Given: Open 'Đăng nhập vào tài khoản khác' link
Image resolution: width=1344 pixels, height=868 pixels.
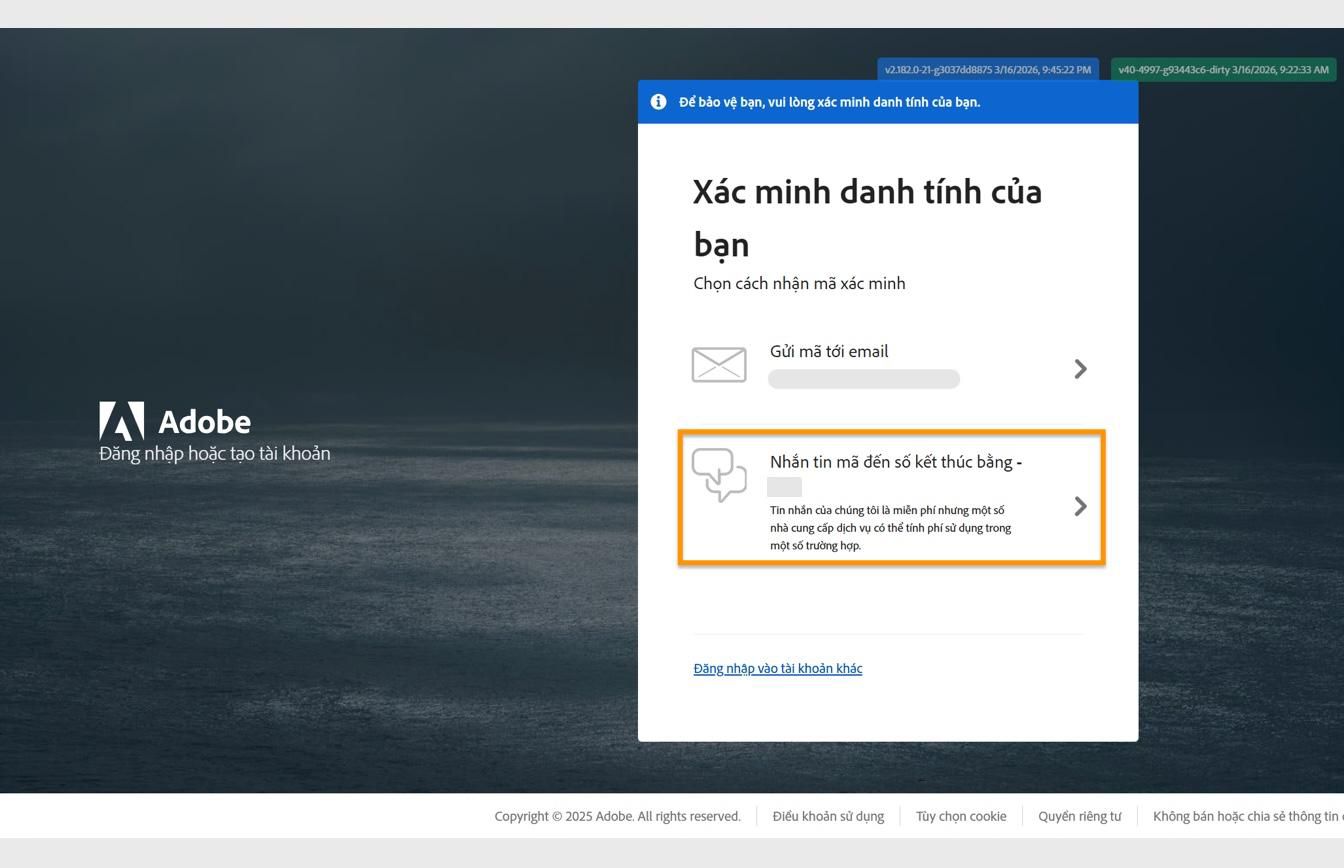Looking at the screenshot, I should tap(778, 668).
